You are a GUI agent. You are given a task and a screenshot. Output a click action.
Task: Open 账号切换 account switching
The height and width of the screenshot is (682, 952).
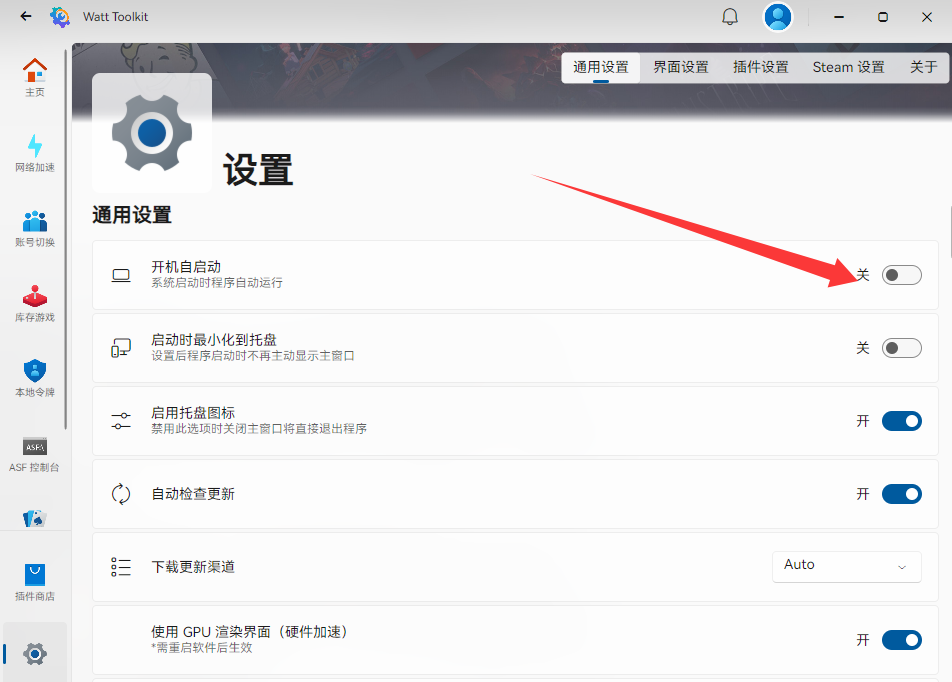[35, 228]
